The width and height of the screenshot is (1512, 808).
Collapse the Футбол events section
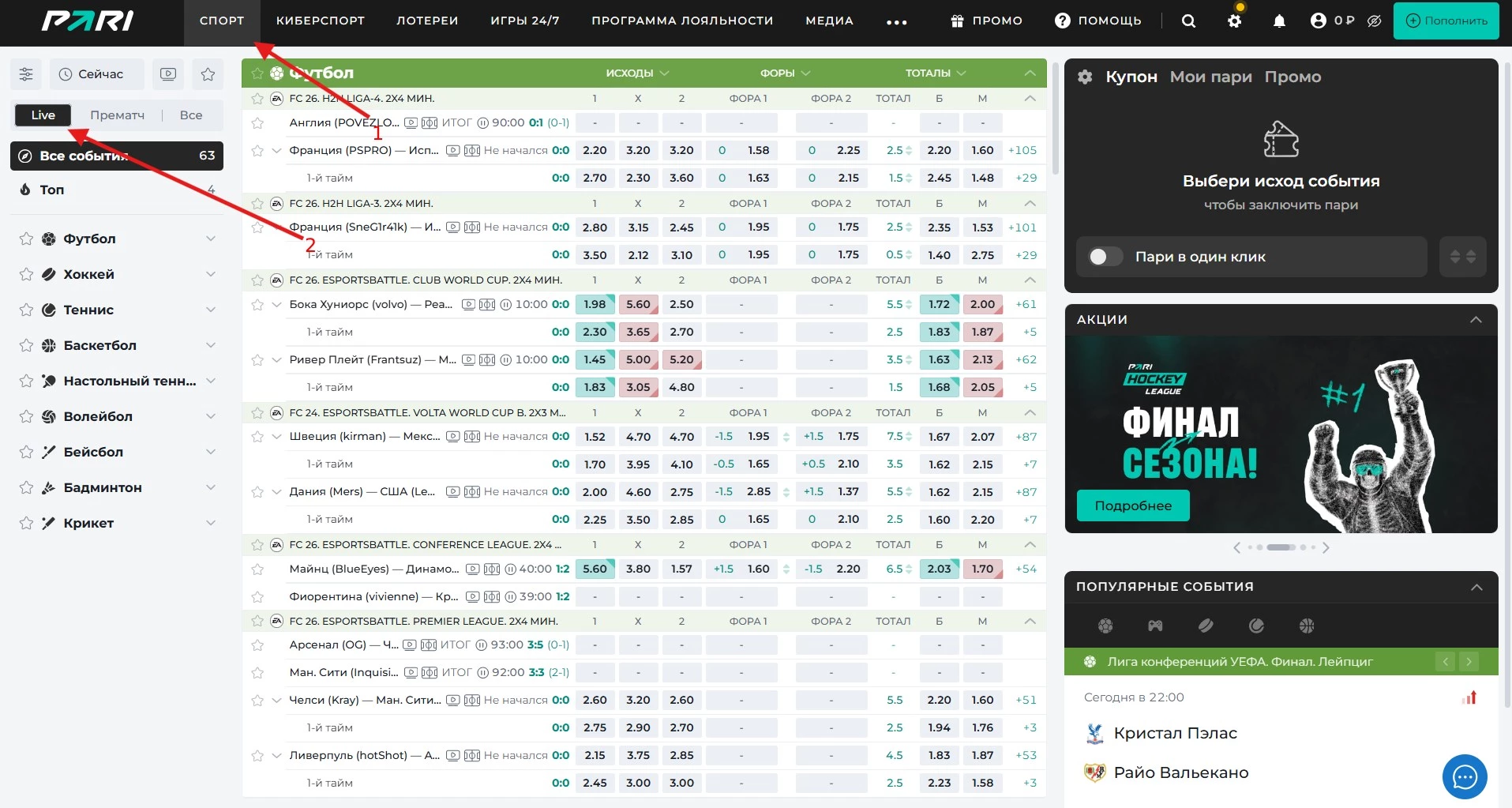[x=1030, y=73]
